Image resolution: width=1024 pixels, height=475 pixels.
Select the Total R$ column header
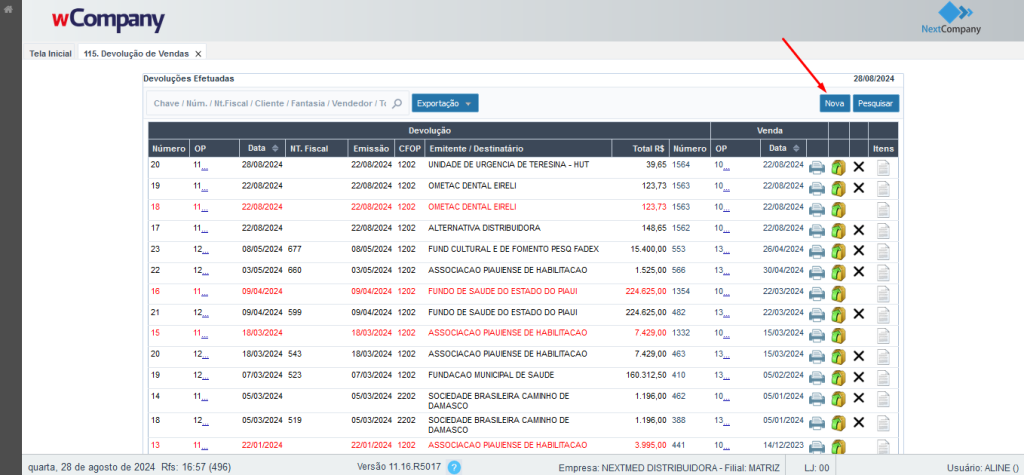641,148
